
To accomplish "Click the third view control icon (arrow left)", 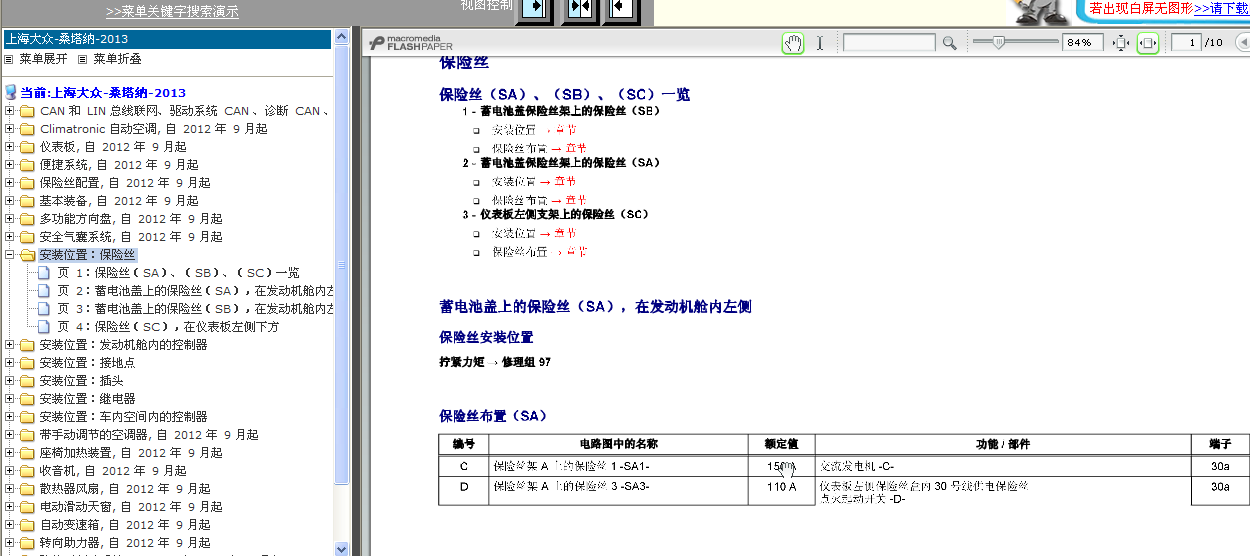I will [622, 9].
